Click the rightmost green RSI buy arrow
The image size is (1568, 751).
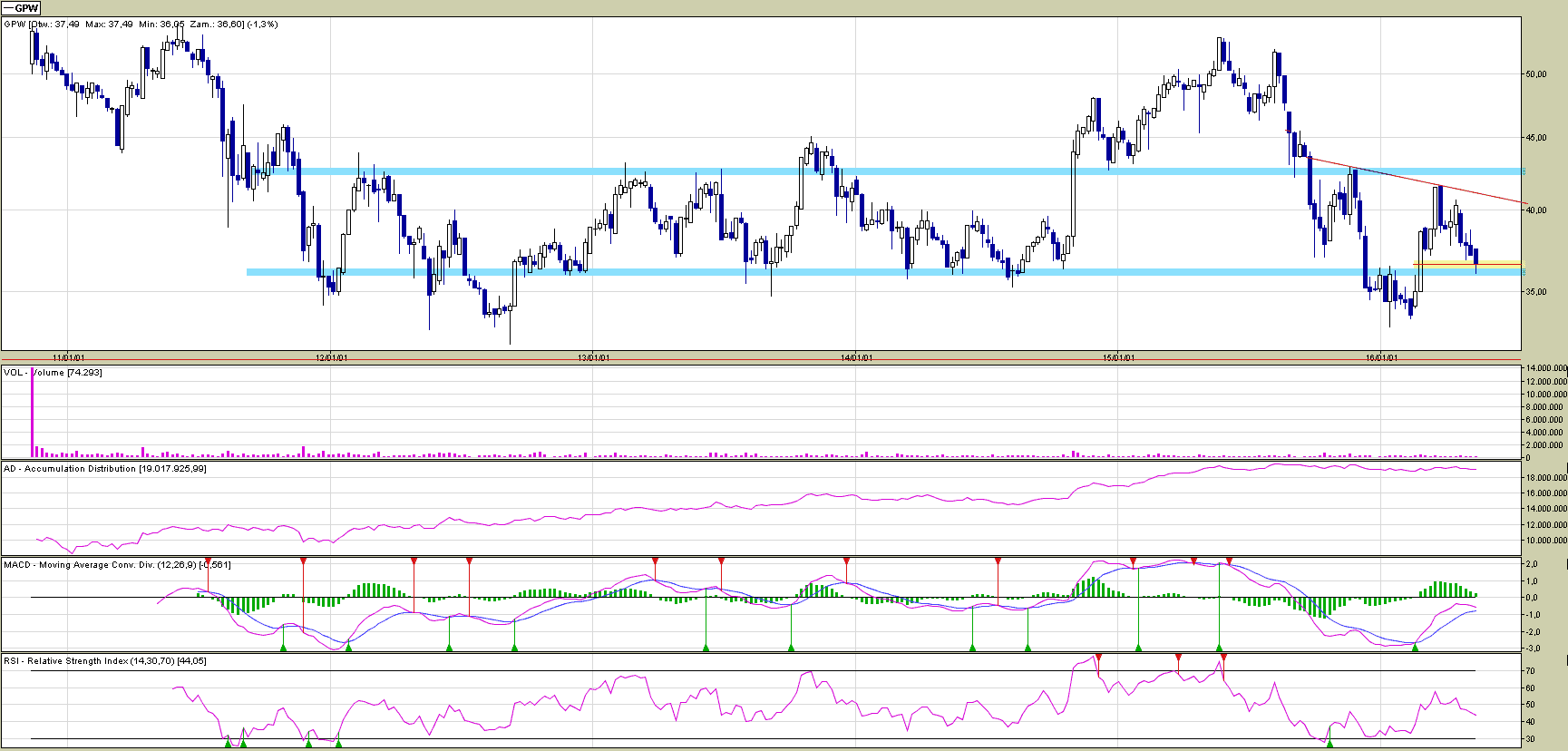point(1329,743)
